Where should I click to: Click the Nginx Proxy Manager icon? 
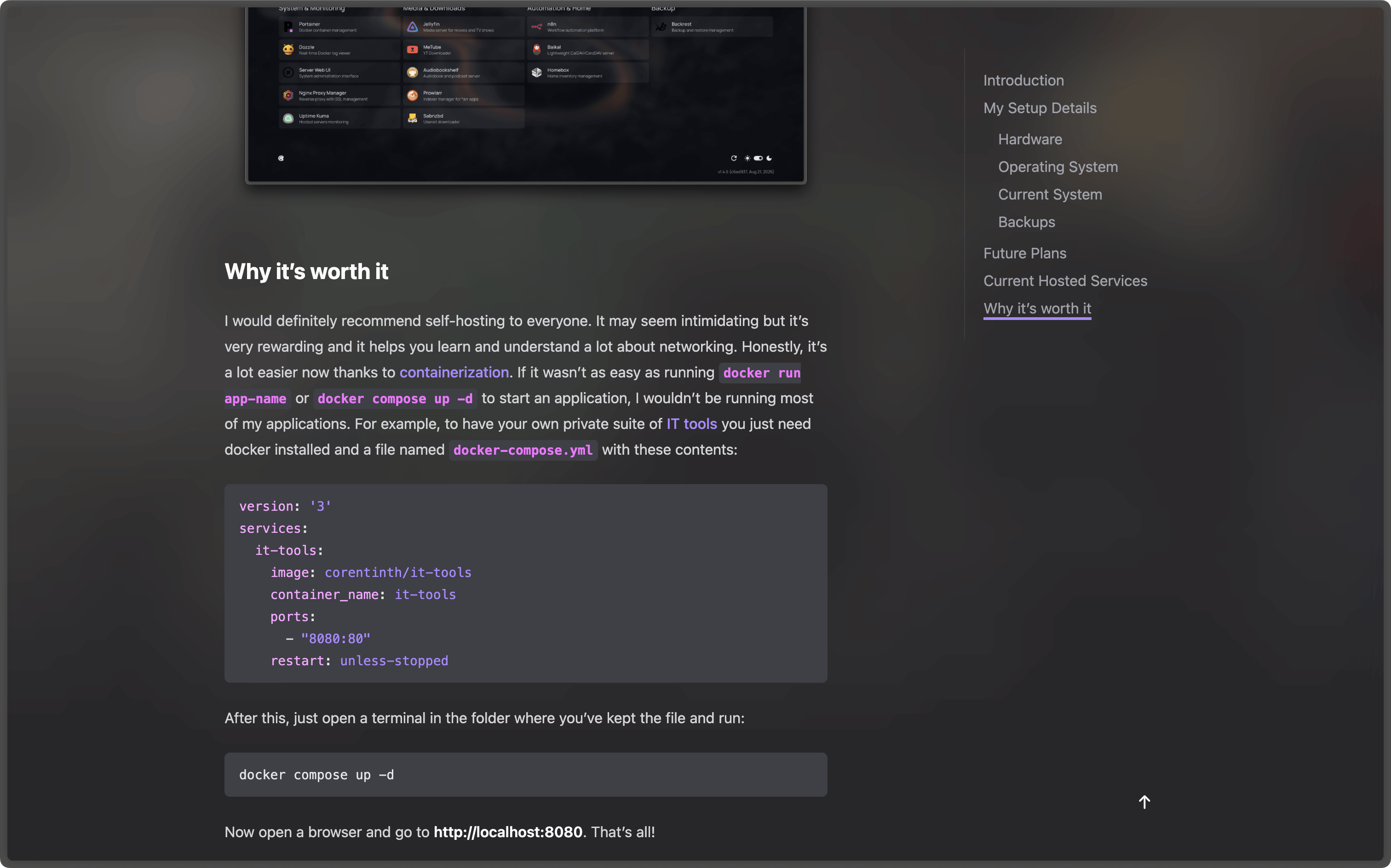(288, 95)
